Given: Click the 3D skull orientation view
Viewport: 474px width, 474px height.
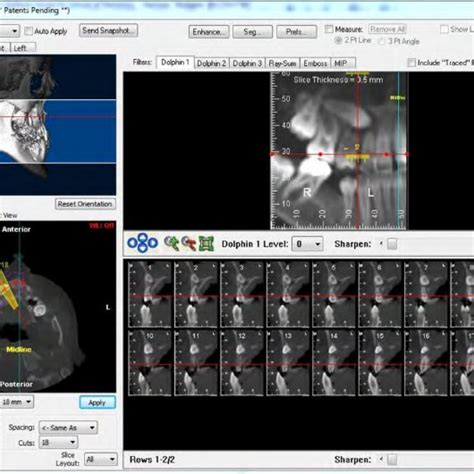Looking at the screenshot, I should tap(58, 125).
